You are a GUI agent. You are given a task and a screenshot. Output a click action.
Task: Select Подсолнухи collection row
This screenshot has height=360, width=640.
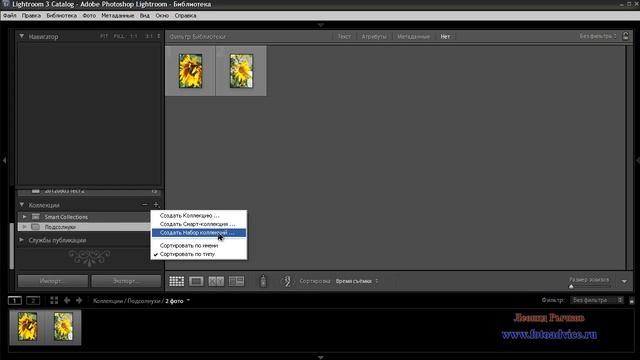(84, 227)
